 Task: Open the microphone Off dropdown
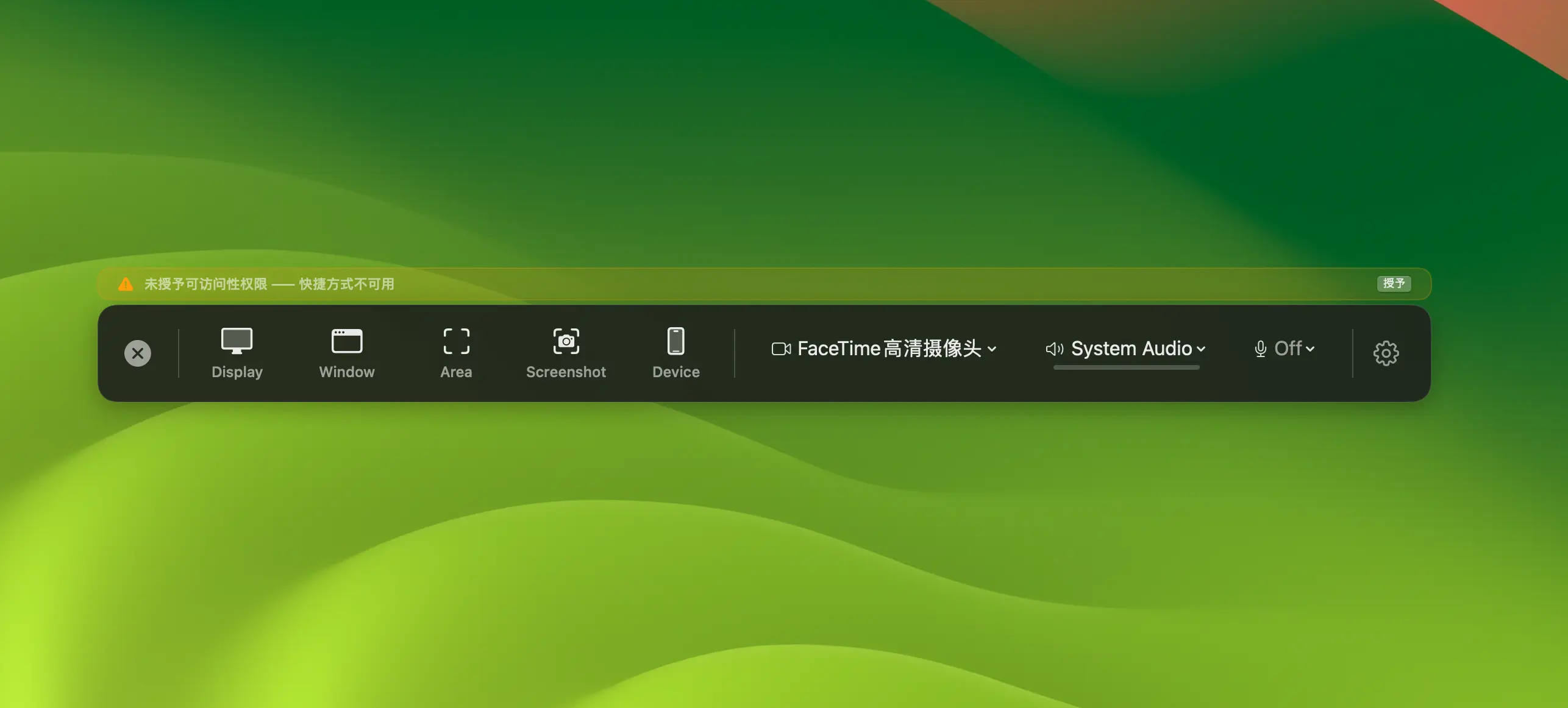pos(1310,349)
